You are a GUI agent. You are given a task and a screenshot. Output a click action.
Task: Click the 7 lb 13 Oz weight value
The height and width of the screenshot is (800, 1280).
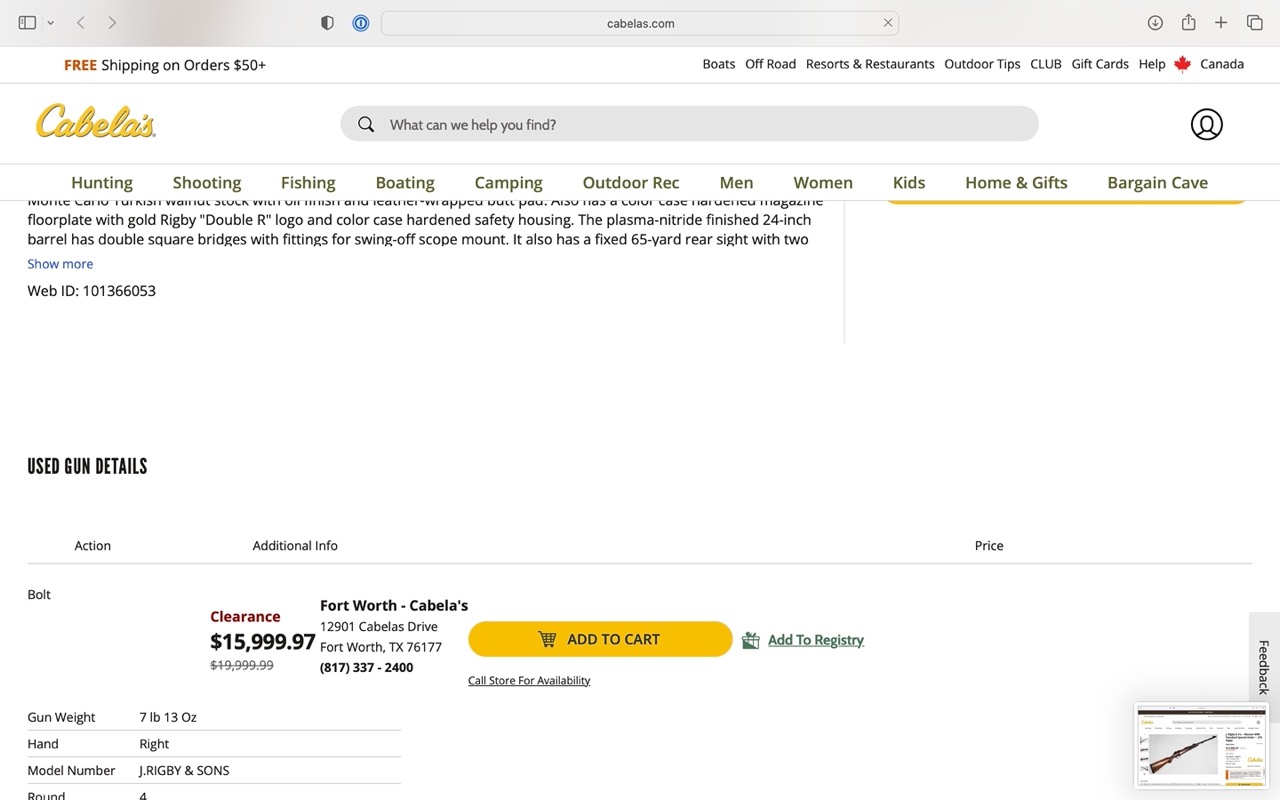(168, 717)
